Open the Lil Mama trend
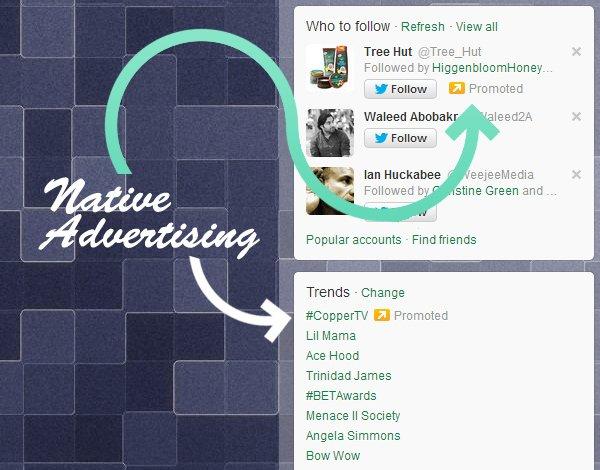Viewport: 600px width, 470px height. click(x=331, y=336)
